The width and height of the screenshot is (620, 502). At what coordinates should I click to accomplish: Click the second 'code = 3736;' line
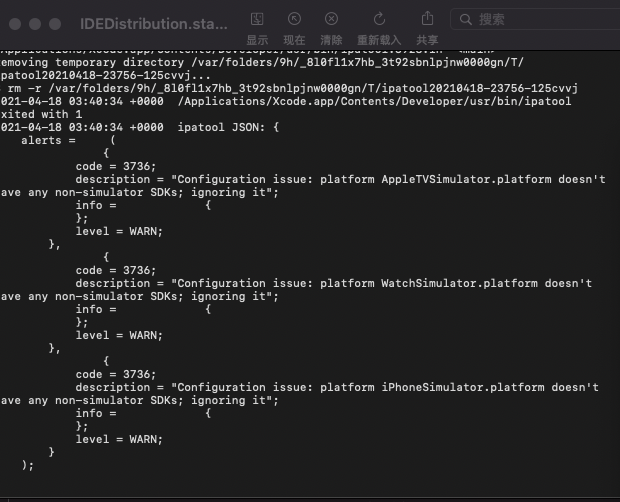tap(116, 270)
